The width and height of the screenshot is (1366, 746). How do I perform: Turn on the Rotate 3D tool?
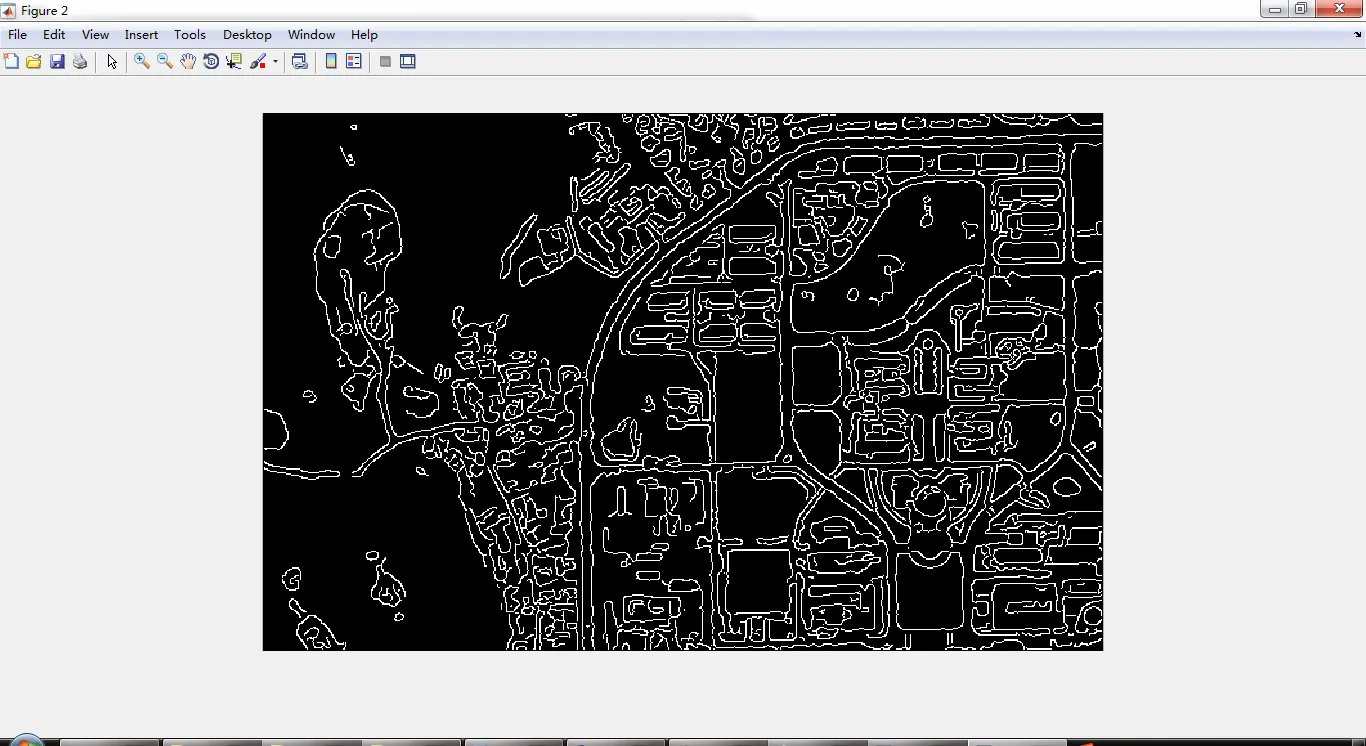point(211,62)
